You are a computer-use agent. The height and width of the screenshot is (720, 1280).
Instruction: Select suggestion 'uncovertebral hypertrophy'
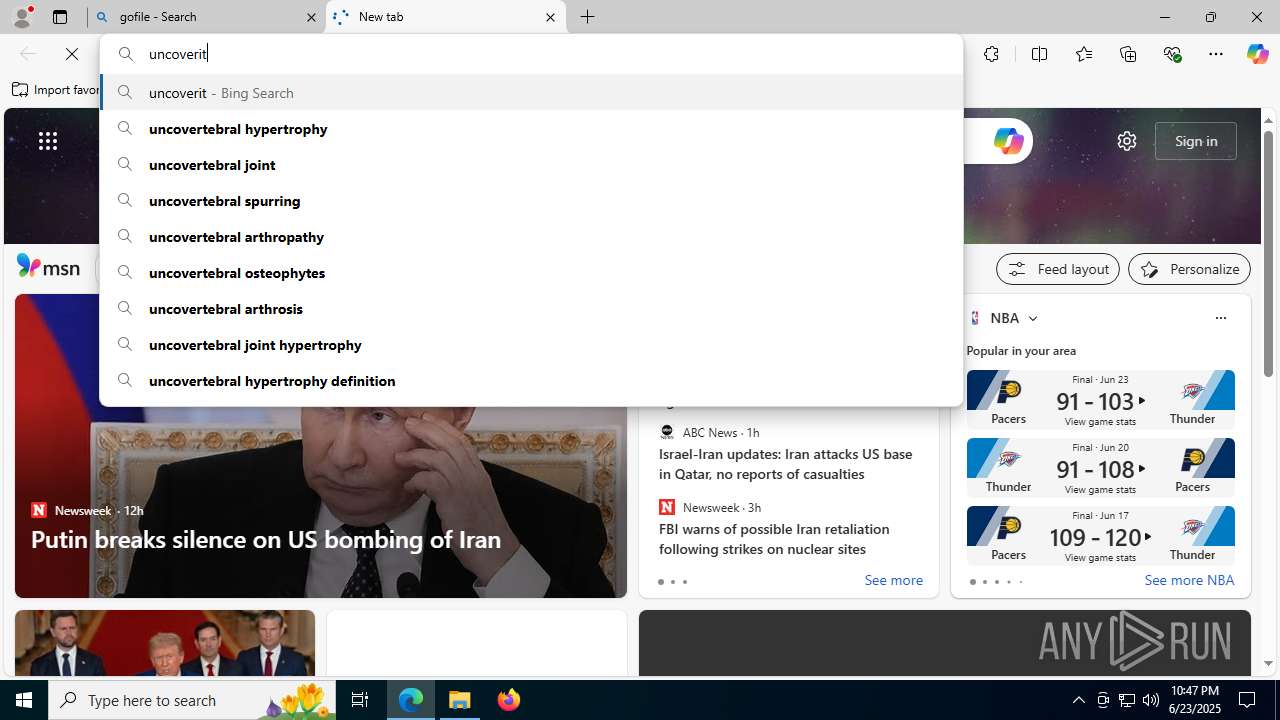pos(531,128)
